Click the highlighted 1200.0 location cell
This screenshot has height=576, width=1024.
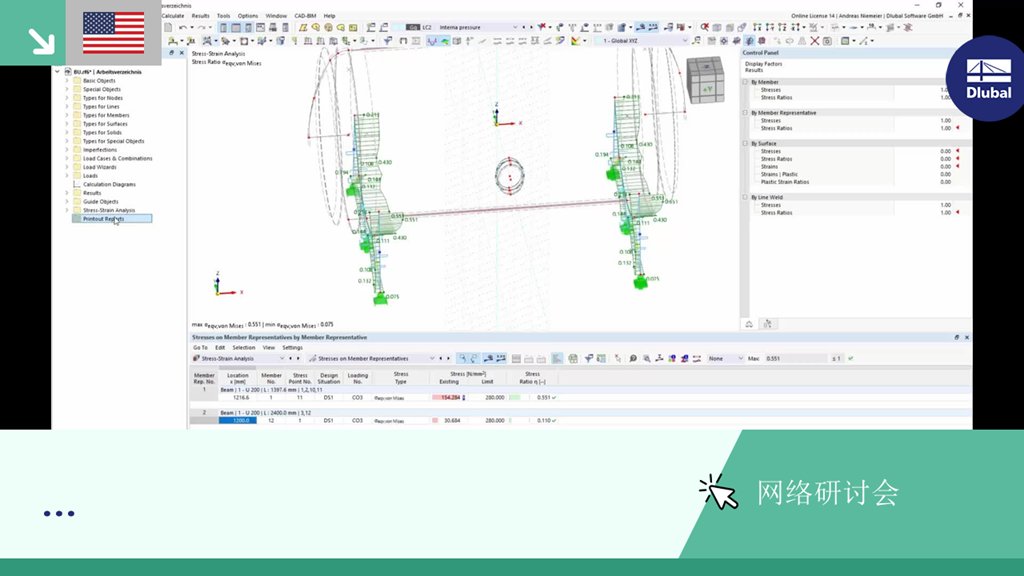(238, 421)
